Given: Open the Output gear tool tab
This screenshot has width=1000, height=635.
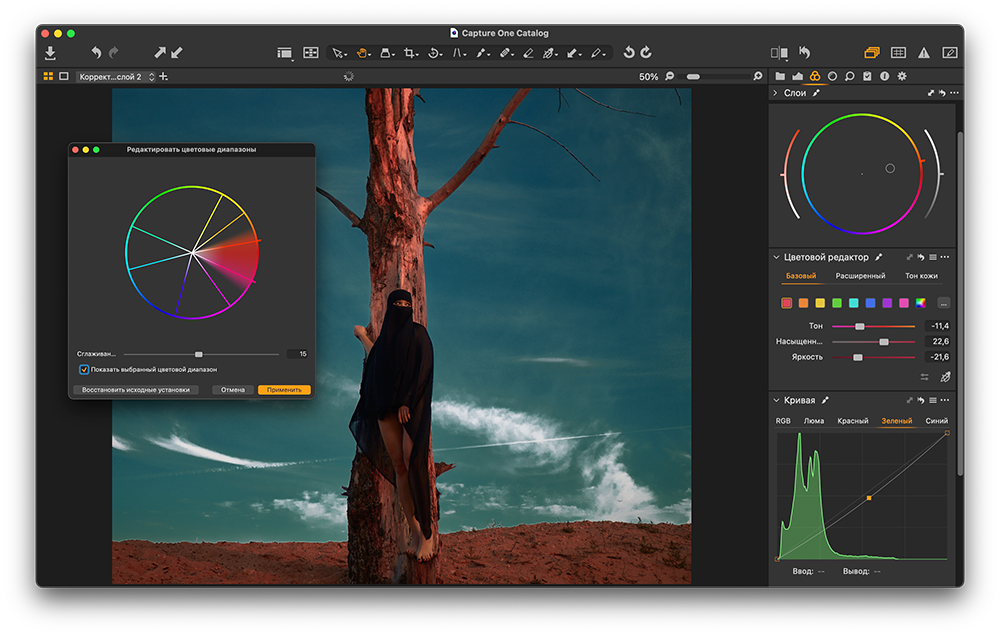Looking at the screenshot, I should click(x=902, y=76).
